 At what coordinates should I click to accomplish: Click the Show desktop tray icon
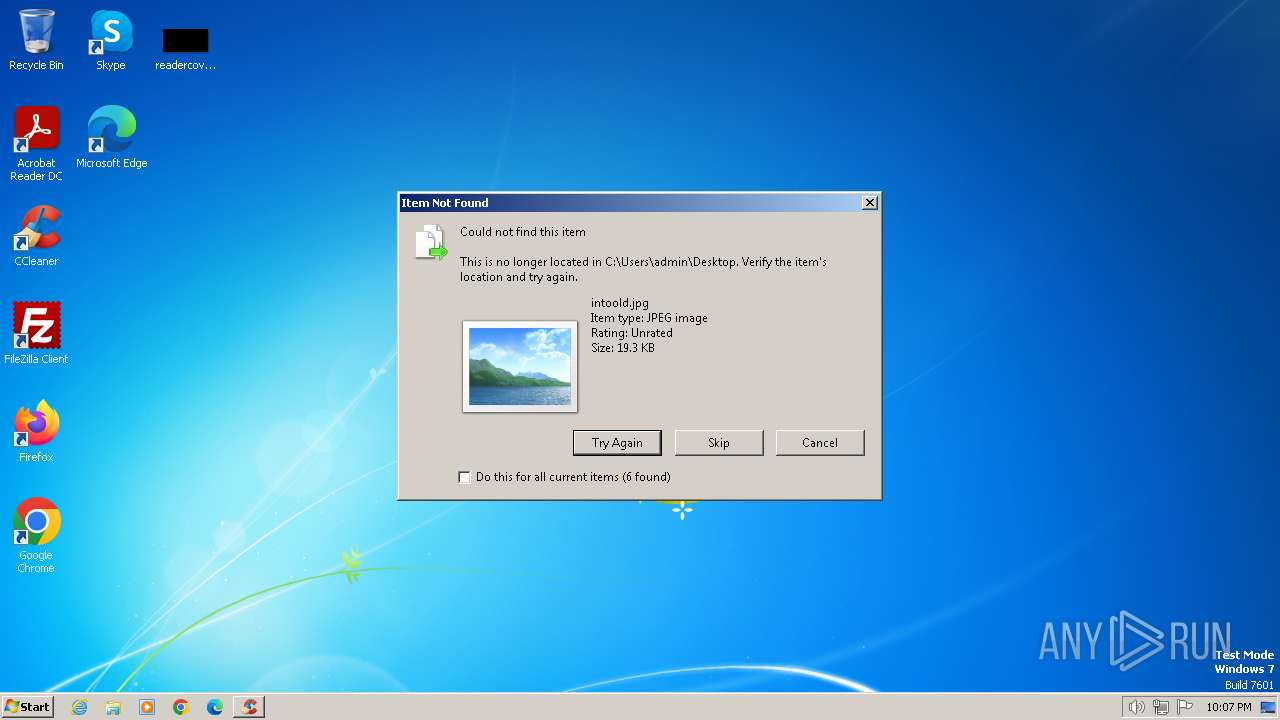[x=1269, y=707]
